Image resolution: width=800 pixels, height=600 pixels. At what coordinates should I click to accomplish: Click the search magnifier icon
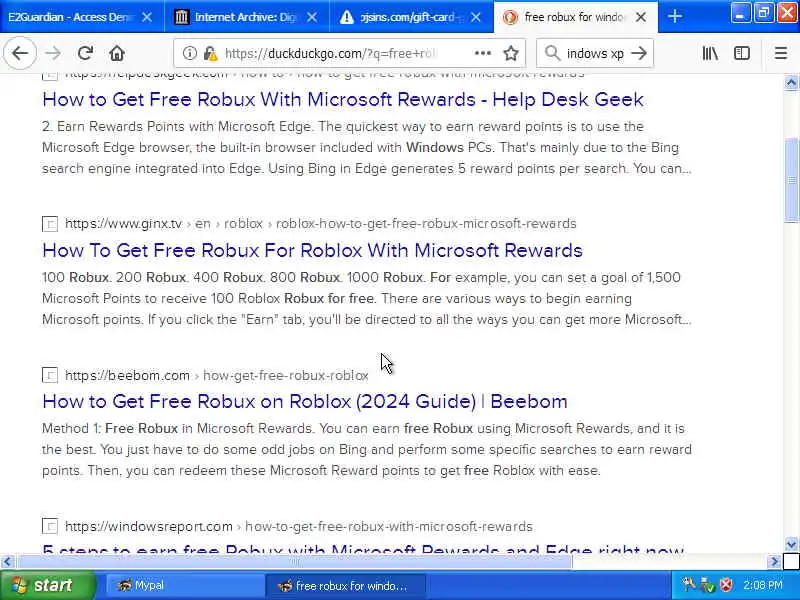tap(552, 53)
